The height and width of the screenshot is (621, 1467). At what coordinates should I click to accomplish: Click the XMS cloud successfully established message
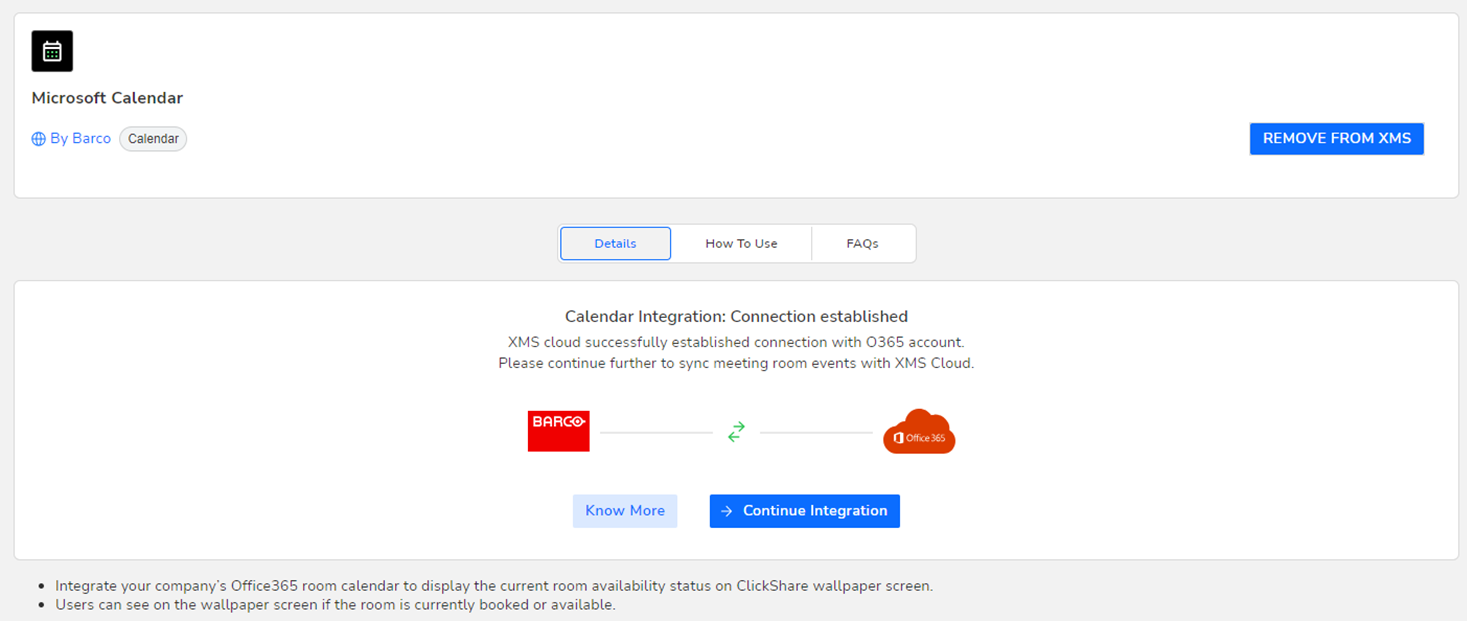click(x=736, y=342)
